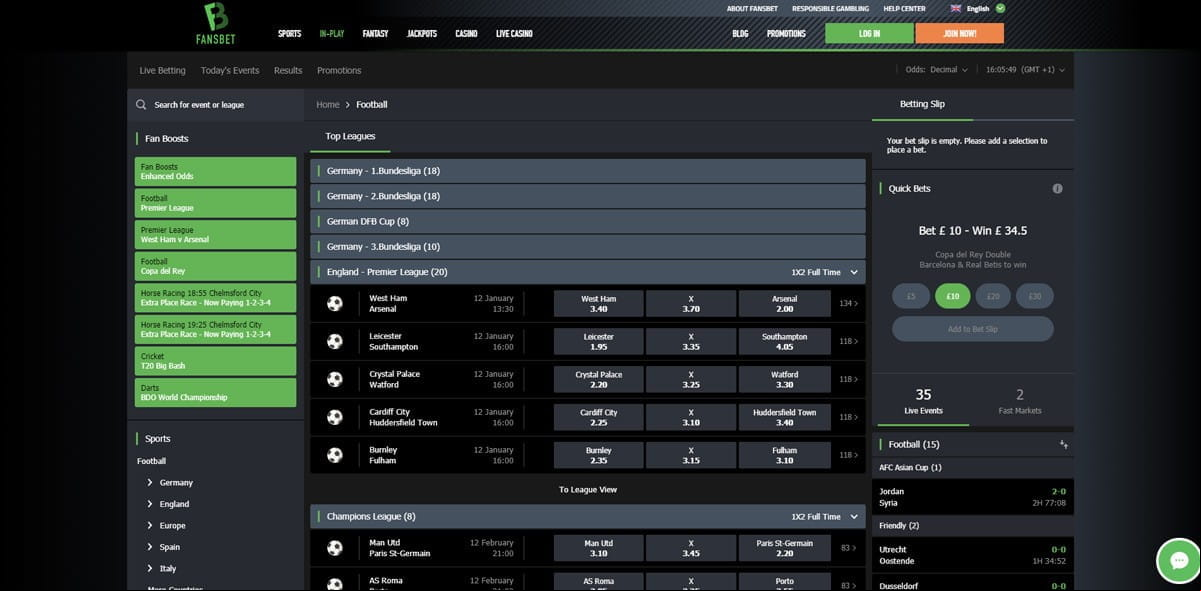This screenshot has height=591, width=1201.
Task: Open Darts BDO World Championship tile
Action: point(216,392)
